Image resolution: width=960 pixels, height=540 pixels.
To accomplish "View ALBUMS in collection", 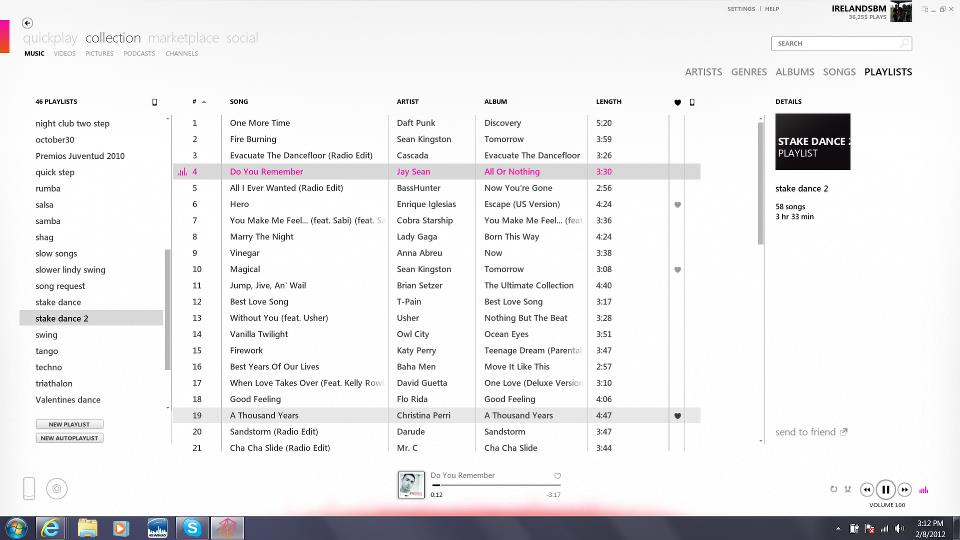I will [795, 72].
